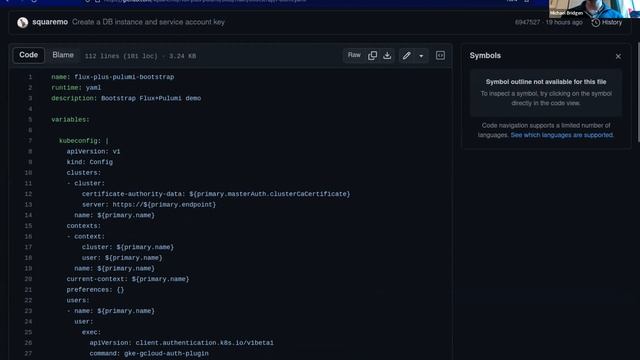Click the 'kind: Config' line
The image size is (640, 360).
tap(90, 162)
